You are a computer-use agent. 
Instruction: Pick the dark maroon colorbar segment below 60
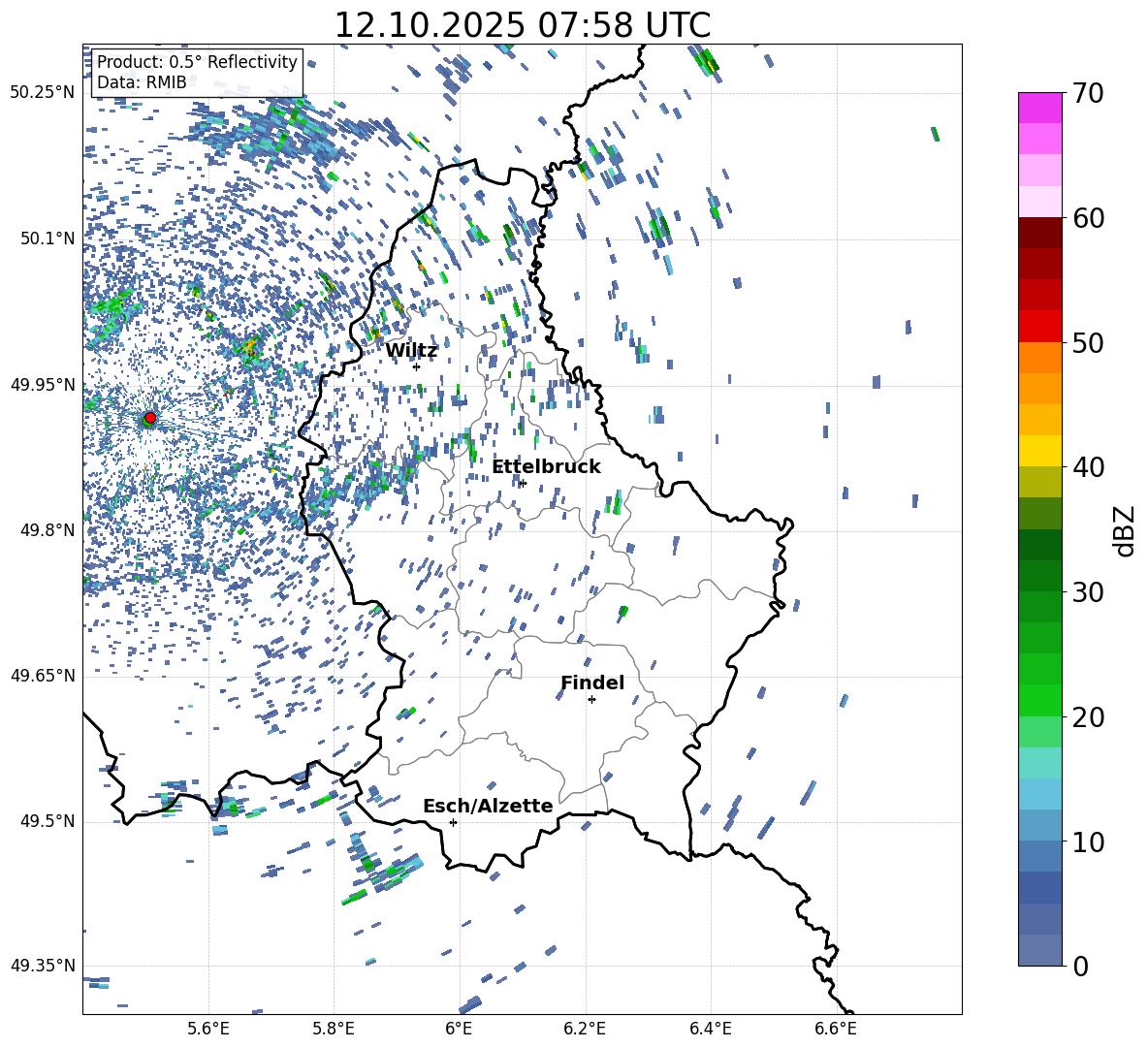[1040, 233]
